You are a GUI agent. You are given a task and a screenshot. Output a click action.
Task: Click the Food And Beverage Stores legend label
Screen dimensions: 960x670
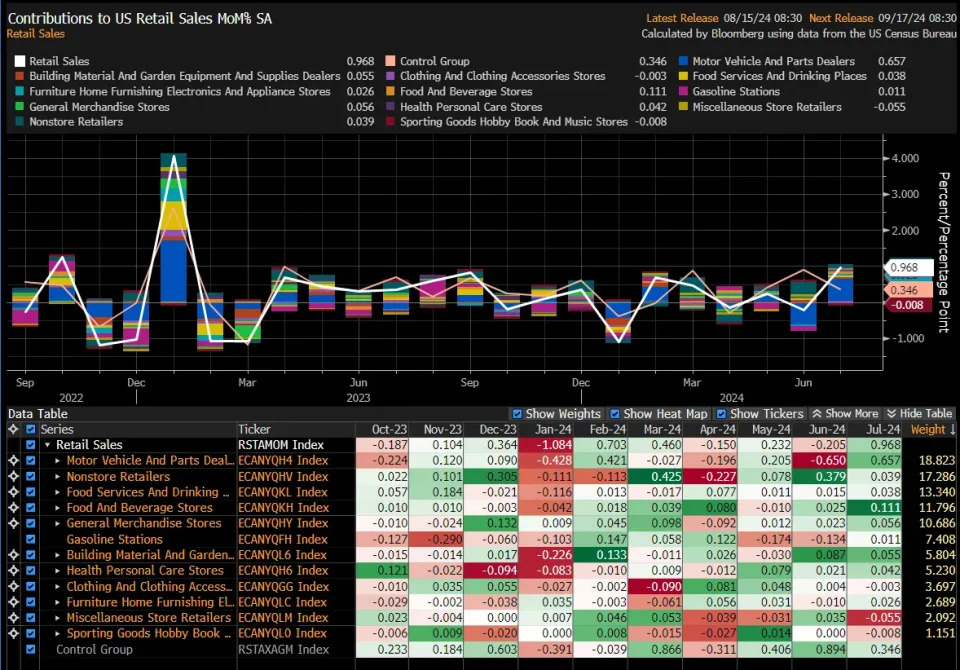tap(466, 91)
